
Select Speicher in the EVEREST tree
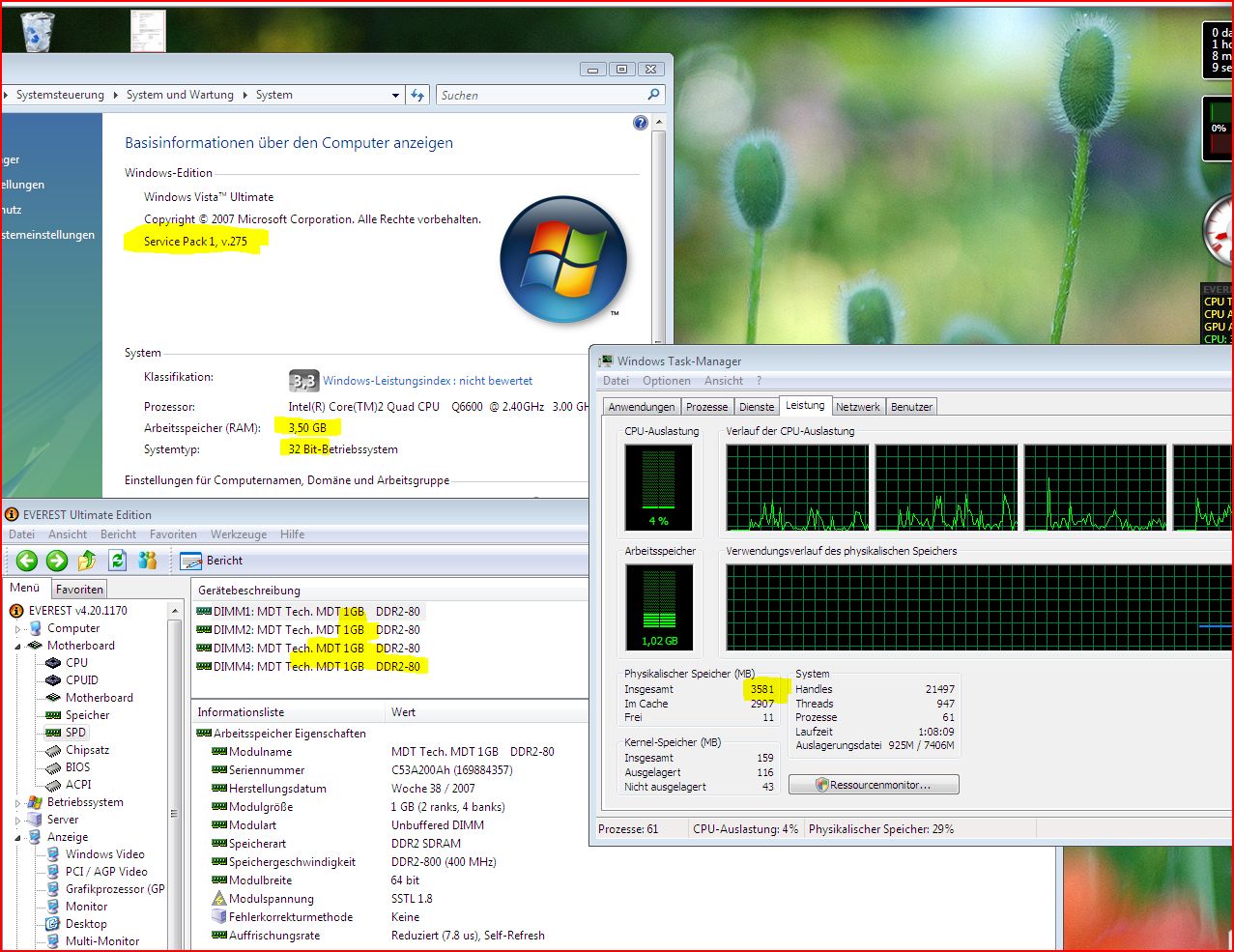point(88,715)
